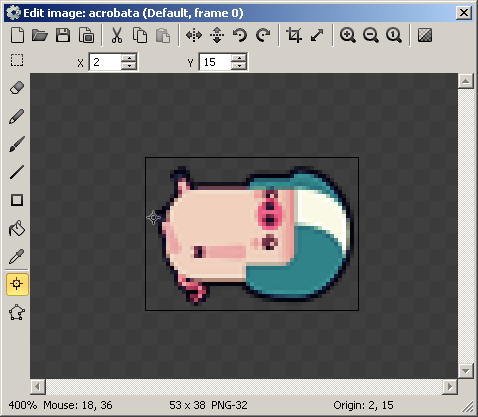Screen dimensions: 478x417
Task: Mirror the image horizontally
Action: (194, 35)
